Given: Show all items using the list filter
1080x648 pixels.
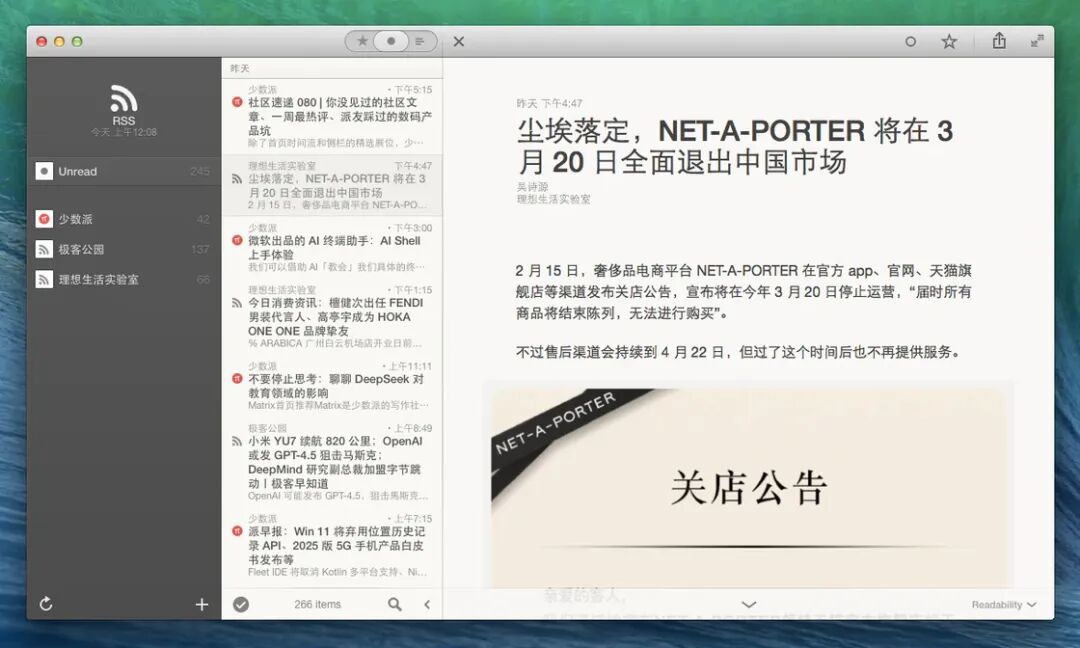Looking at the screenshot, I should click(420, 41).
